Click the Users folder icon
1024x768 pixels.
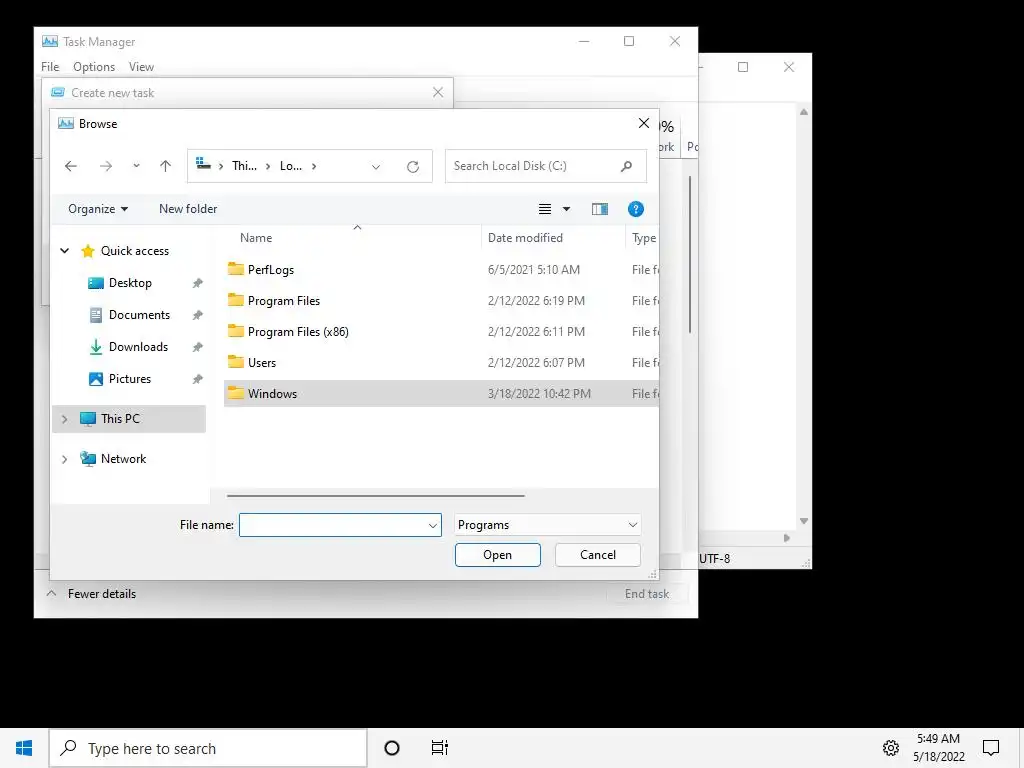[x=236, y=362]
